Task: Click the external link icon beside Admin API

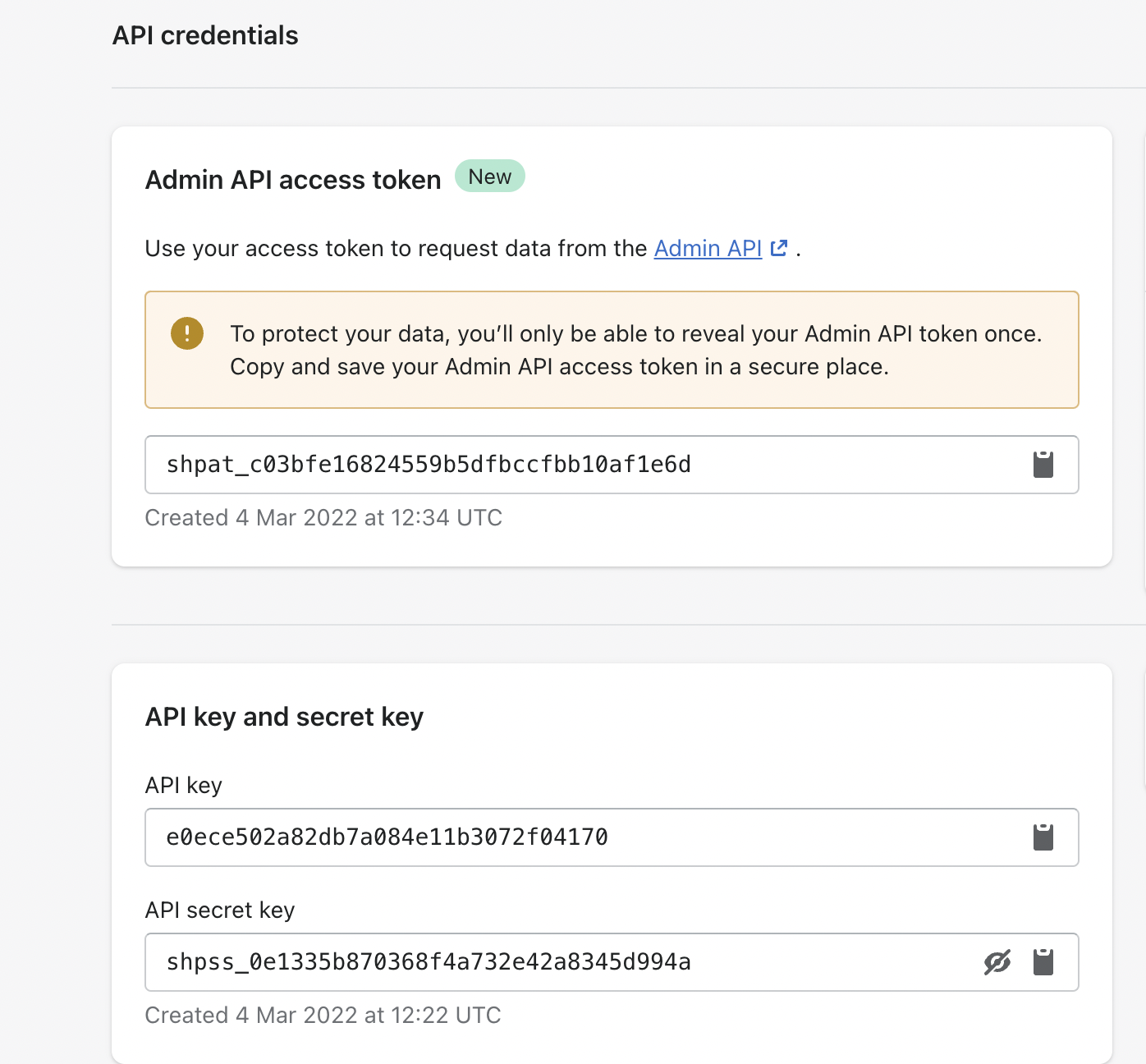Action: pyautogui.click(x=779, y=248)
